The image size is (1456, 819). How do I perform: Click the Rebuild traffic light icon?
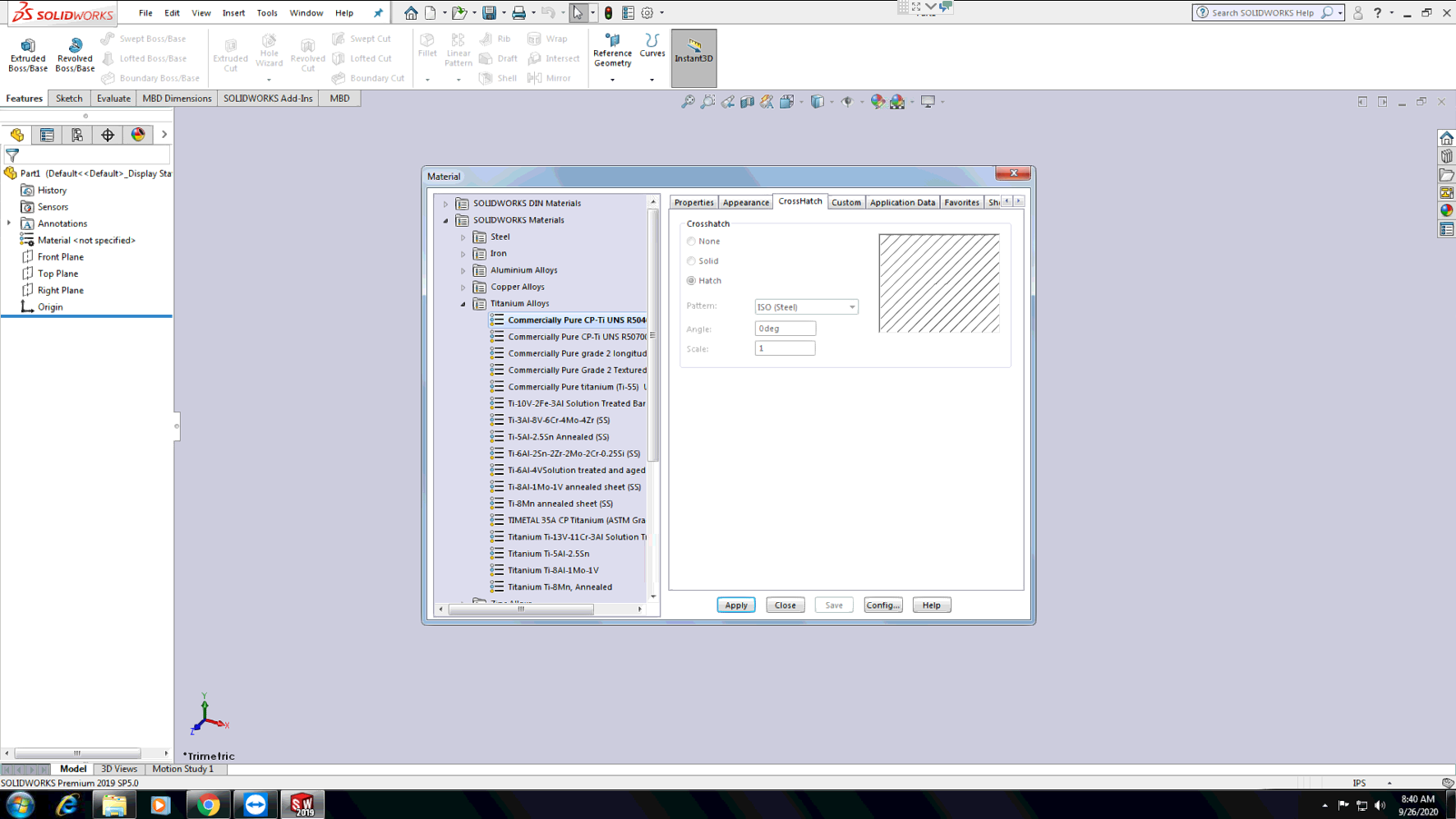[x=608, y=12]
